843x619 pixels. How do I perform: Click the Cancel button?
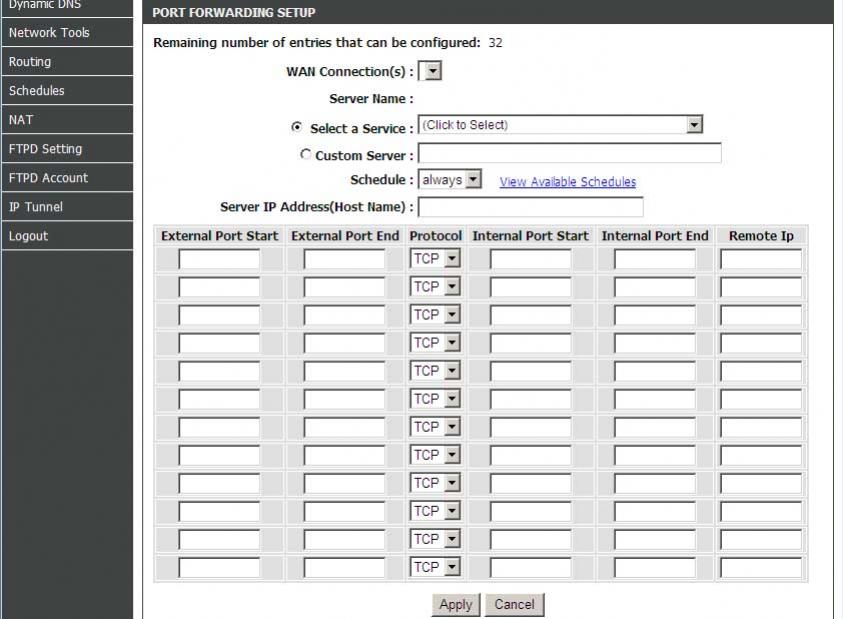pyautogui.click(x=515, y=604)
